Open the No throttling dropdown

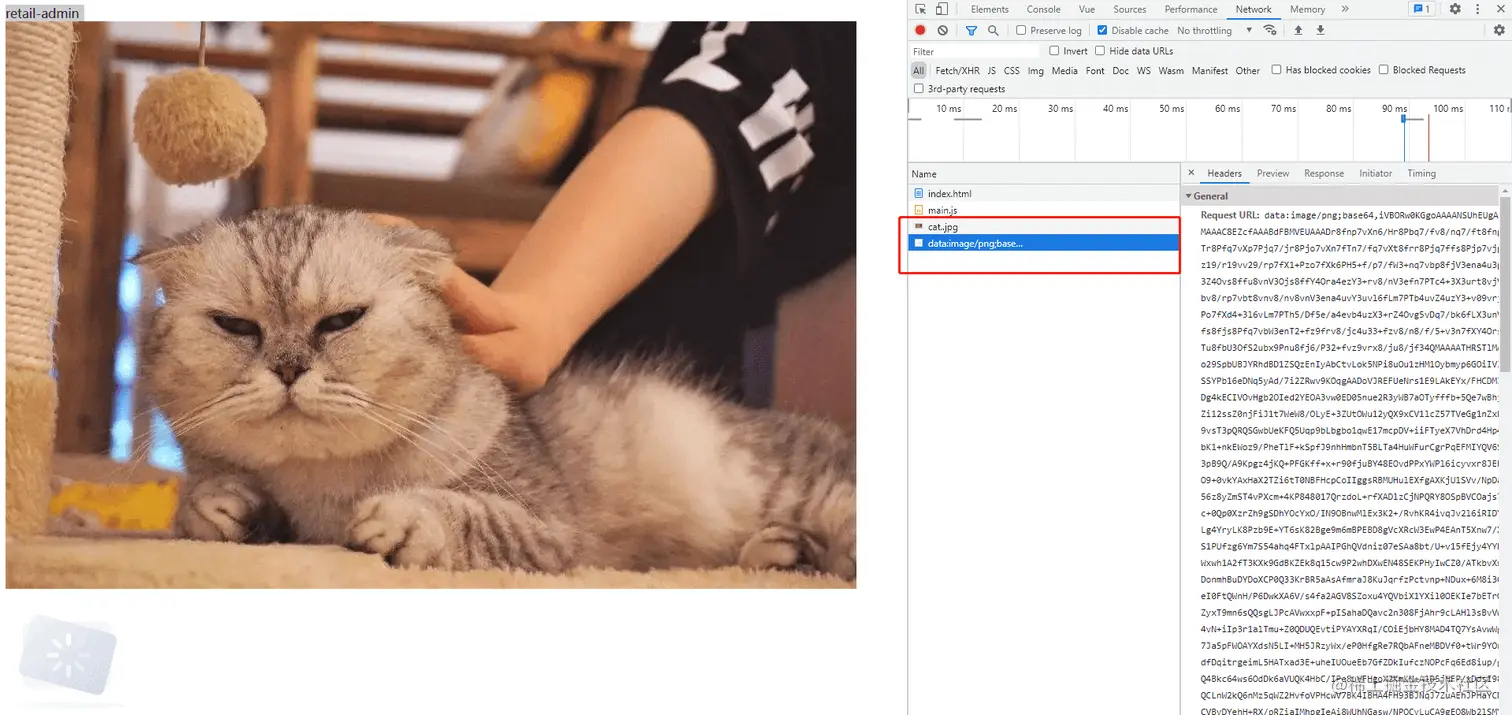click(x=1215, y=30)
